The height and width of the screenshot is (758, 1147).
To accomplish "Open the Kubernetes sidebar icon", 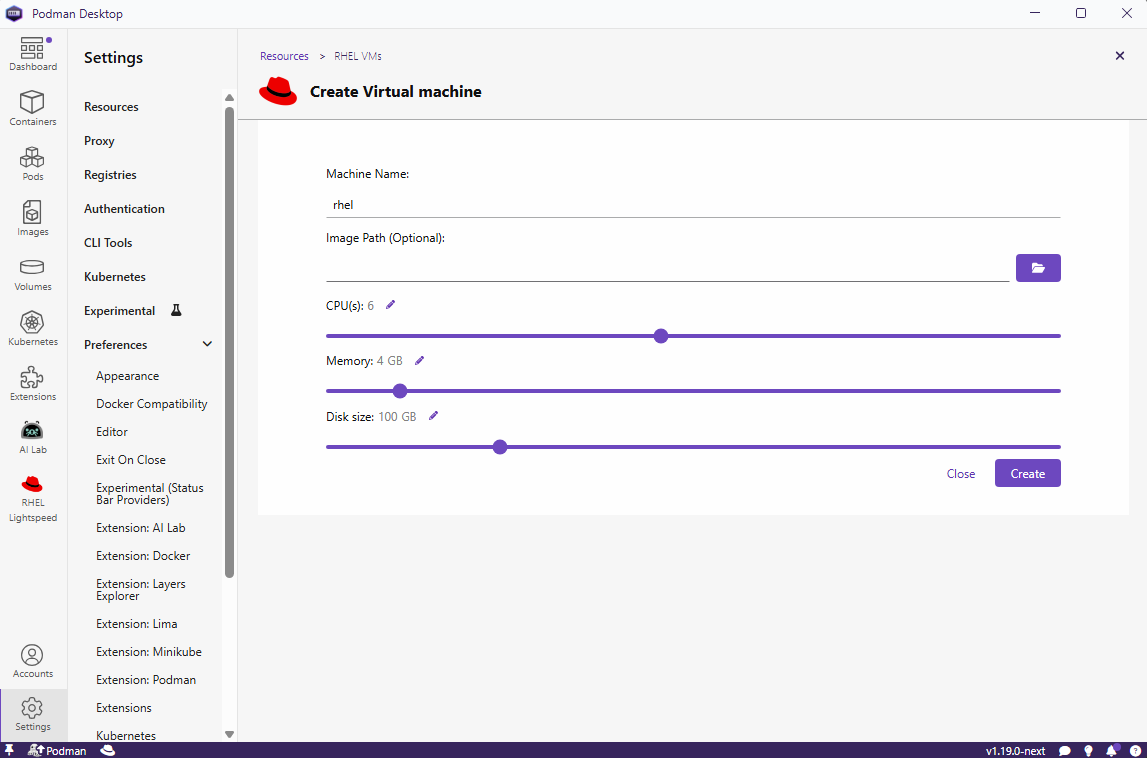I will 33,327.
